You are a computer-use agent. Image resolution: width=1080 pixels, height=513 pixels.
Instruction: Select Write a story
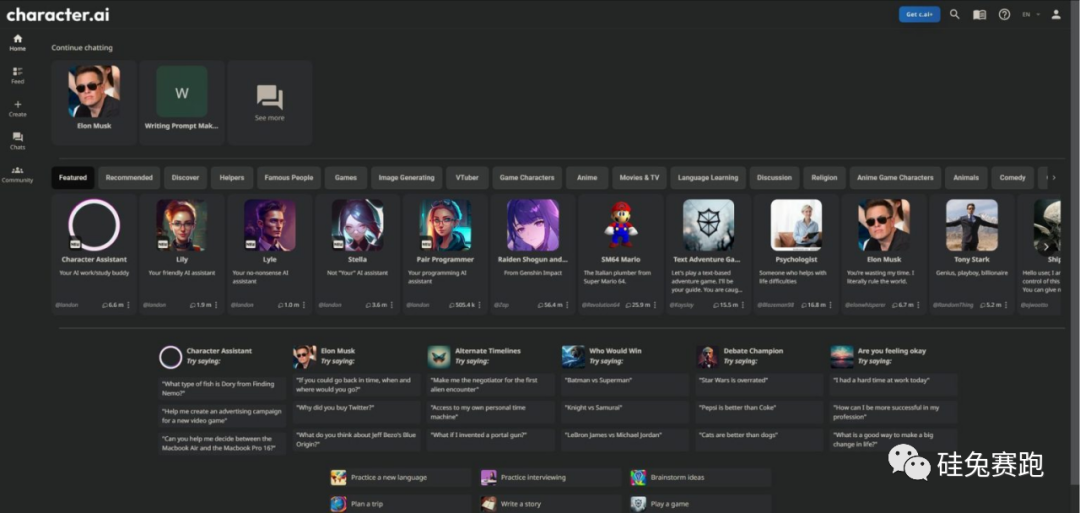(x=550, y=504)
